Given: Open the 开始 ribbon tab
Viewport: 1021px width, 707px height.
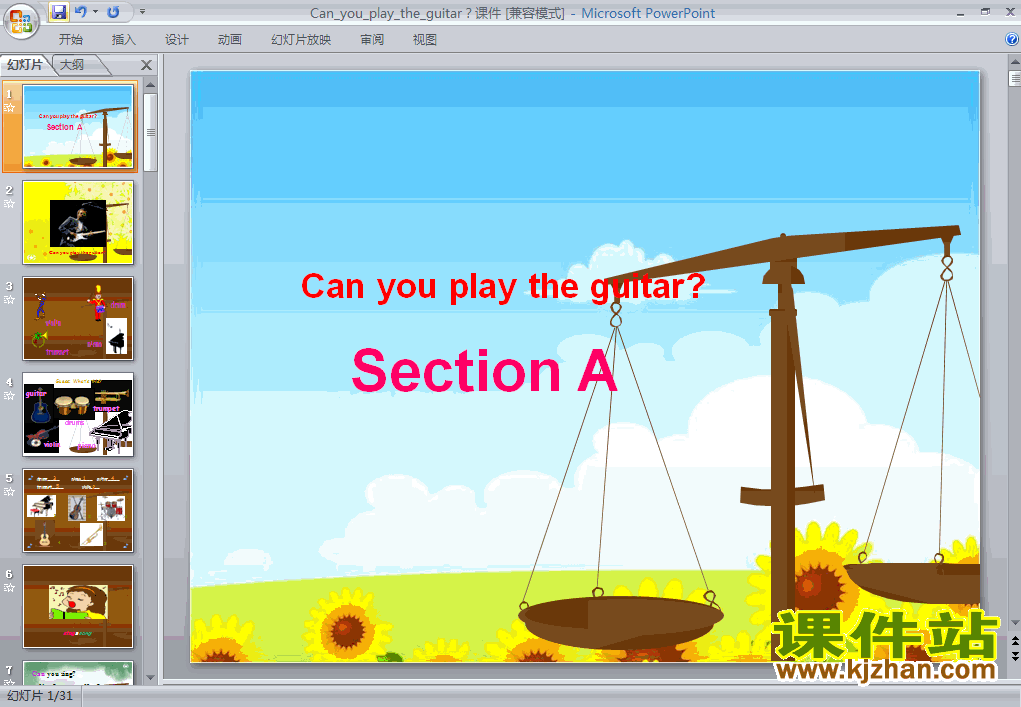Looking at the screenshot, I should tap(70, 40).
